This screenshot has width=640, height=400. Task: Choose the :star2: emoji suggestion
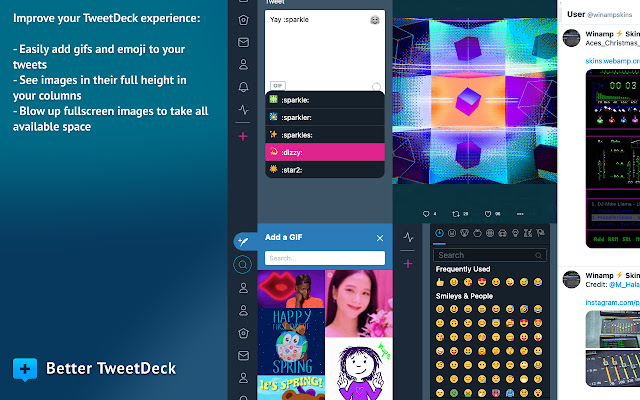point(325,170)
